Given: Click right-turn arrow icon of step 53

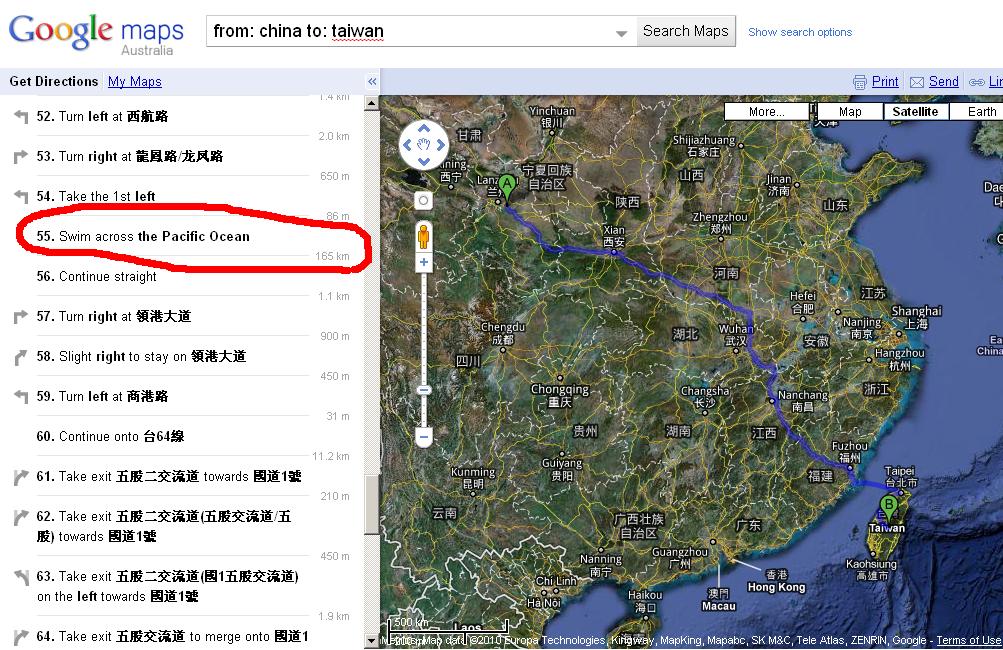Looking at the screenshot, I should (21, 156).
